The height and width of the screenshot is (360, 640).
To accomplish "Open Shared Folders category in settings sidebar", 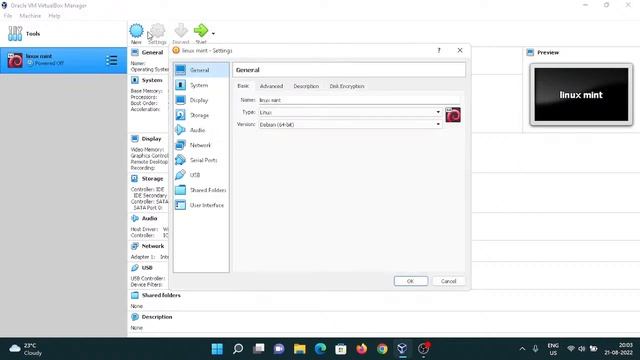I will (201, 190).
